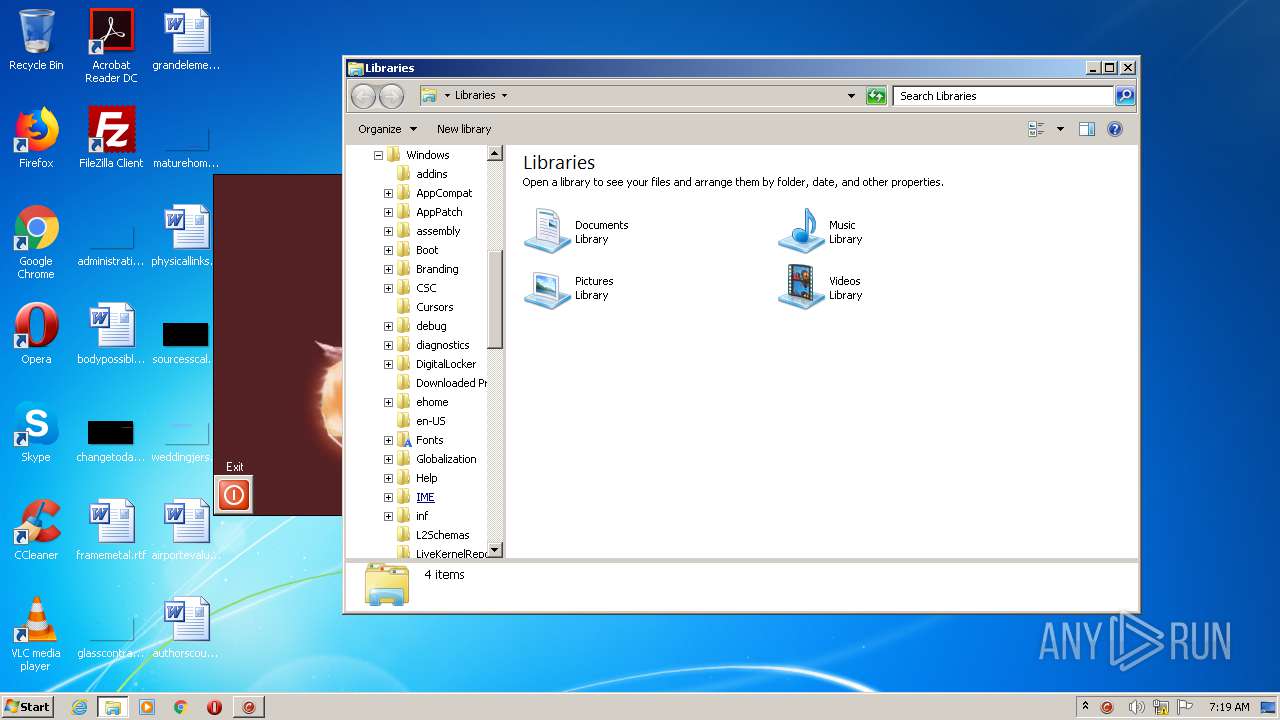Click Search Libraries input field
Screen dimensions: 1280x720
(x=1003, y=96)
